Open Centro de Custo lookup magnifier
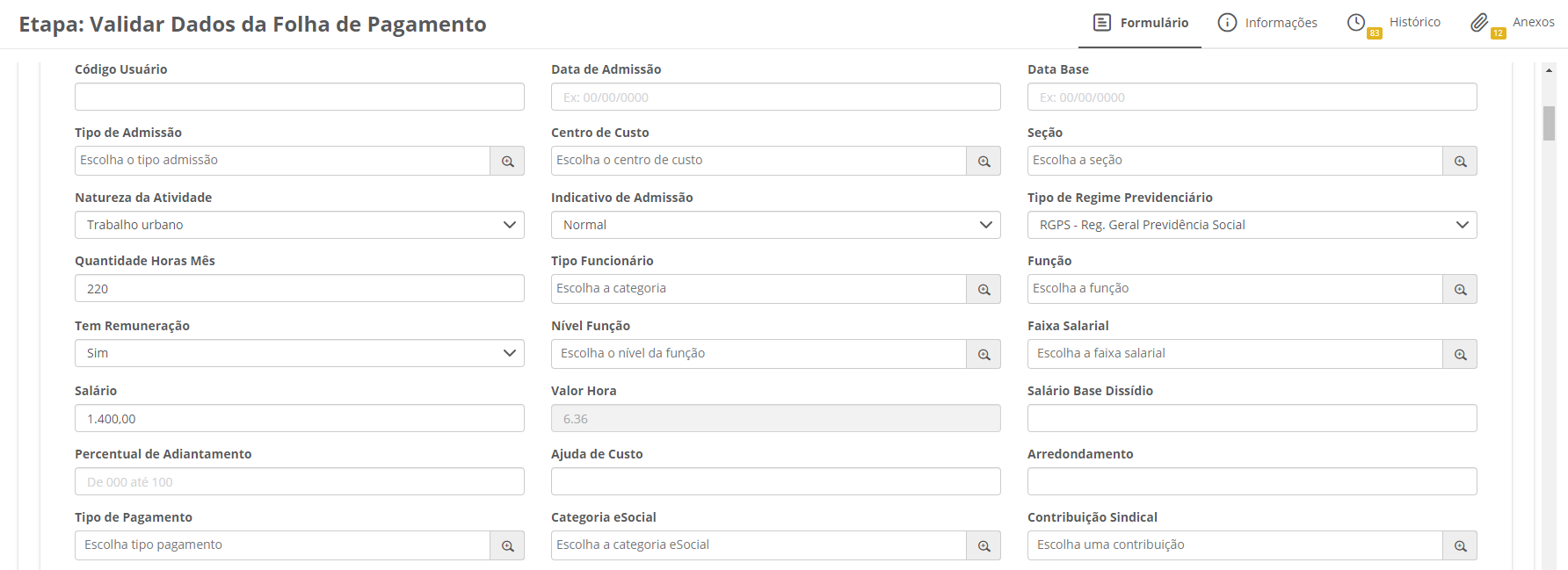This screenshot has height=570, width=1568. pyautogui.click(x=984, y=162)
